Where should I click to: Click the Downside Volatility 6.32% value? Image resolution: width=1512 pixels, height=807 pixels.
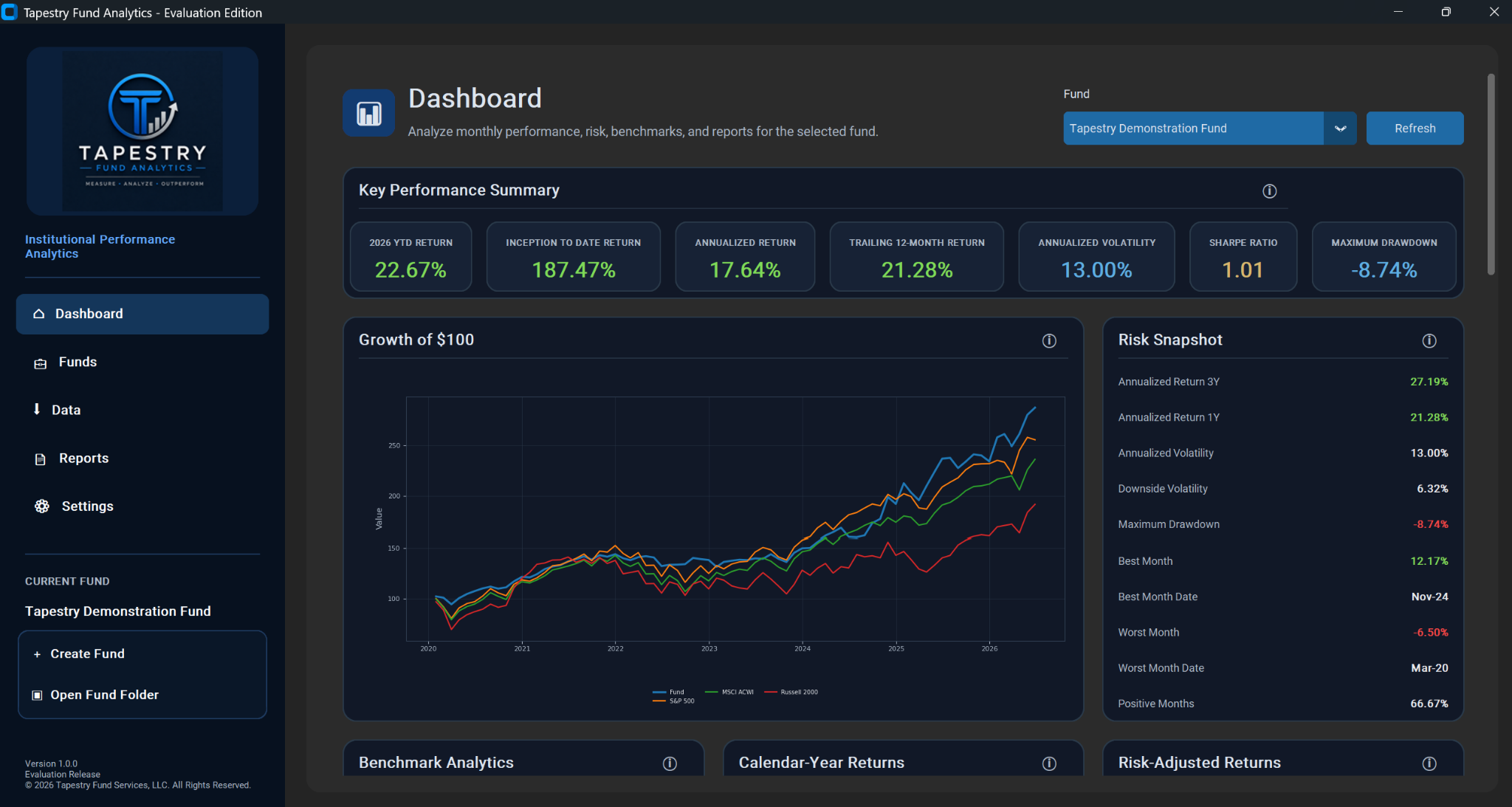1432,489
